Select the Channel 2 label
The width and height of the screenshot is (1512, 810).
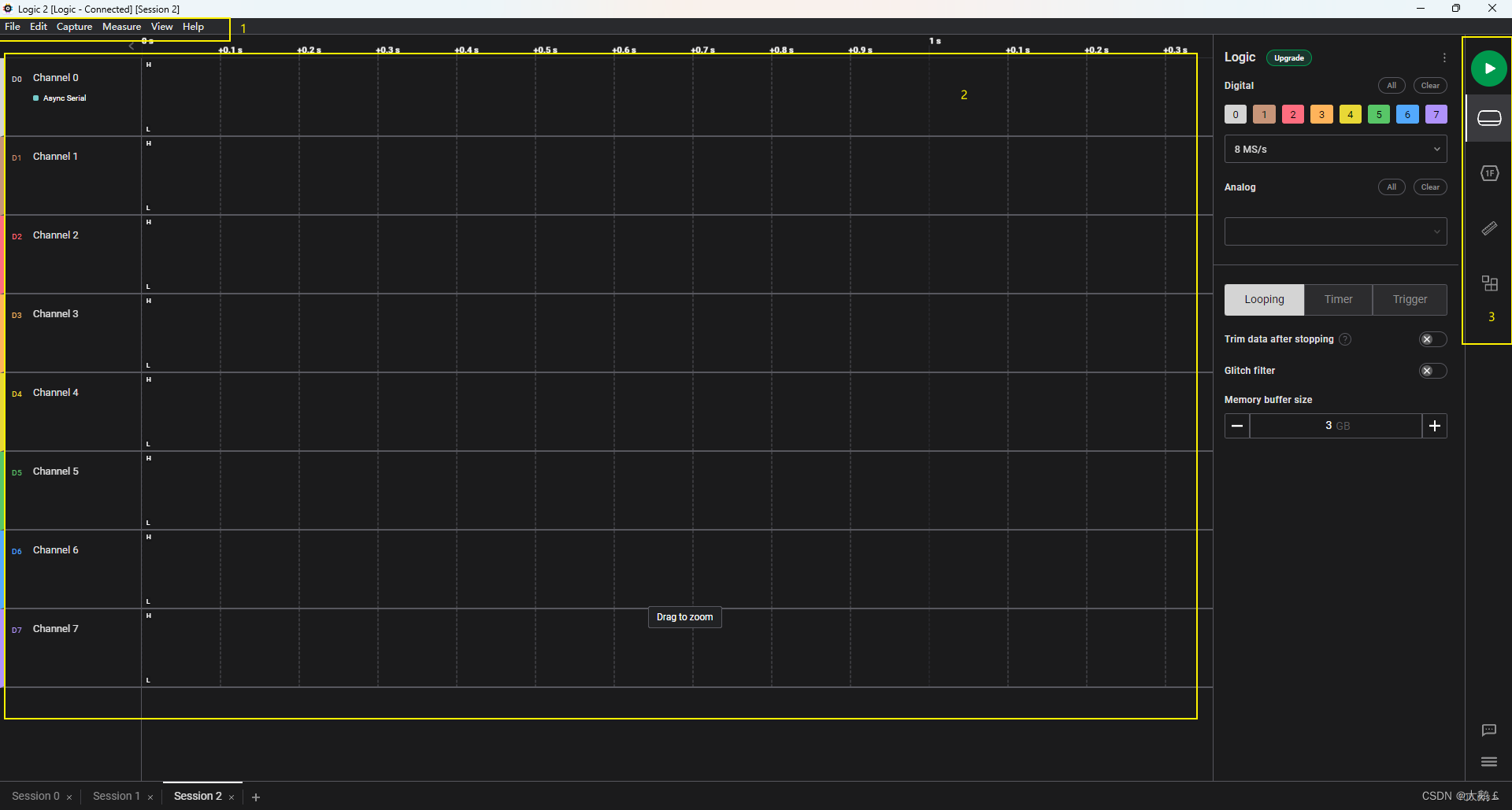(x=55, y=235)
